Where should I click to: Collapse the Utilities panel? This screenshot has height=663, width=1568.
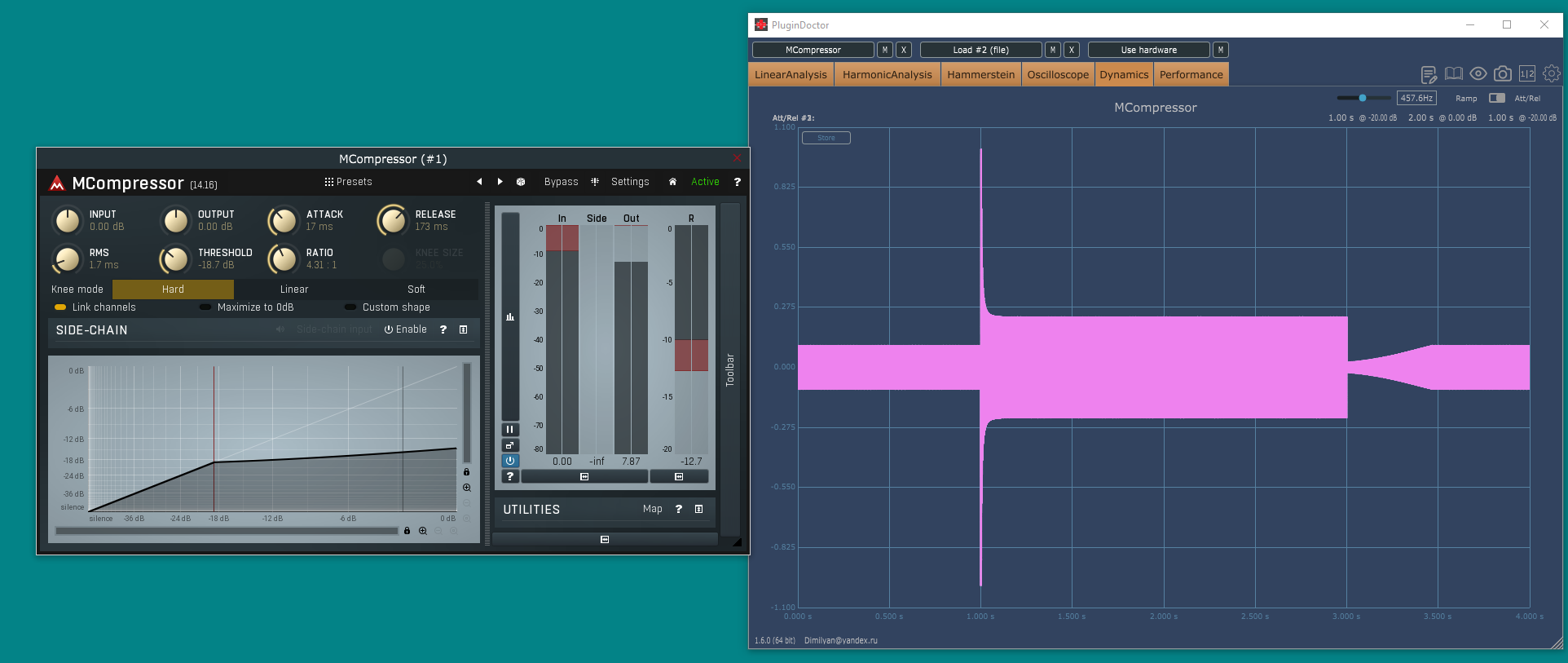click(699, 509)
